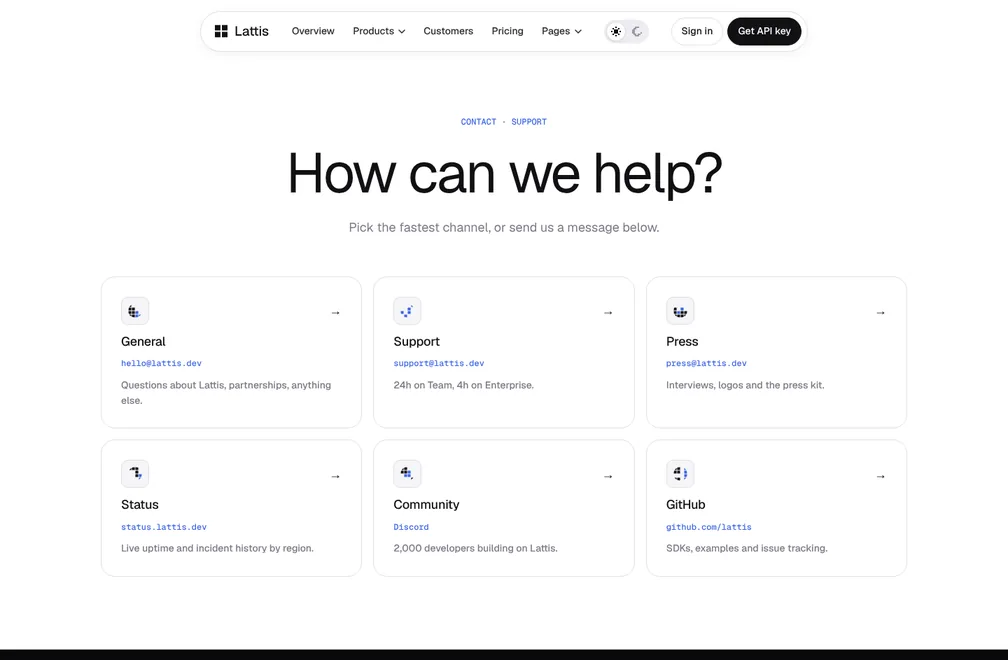Click "24h on Team, 4h on Enterprise." text
The width and height of the screenshot is (1008, 660).
pos(464,385)
